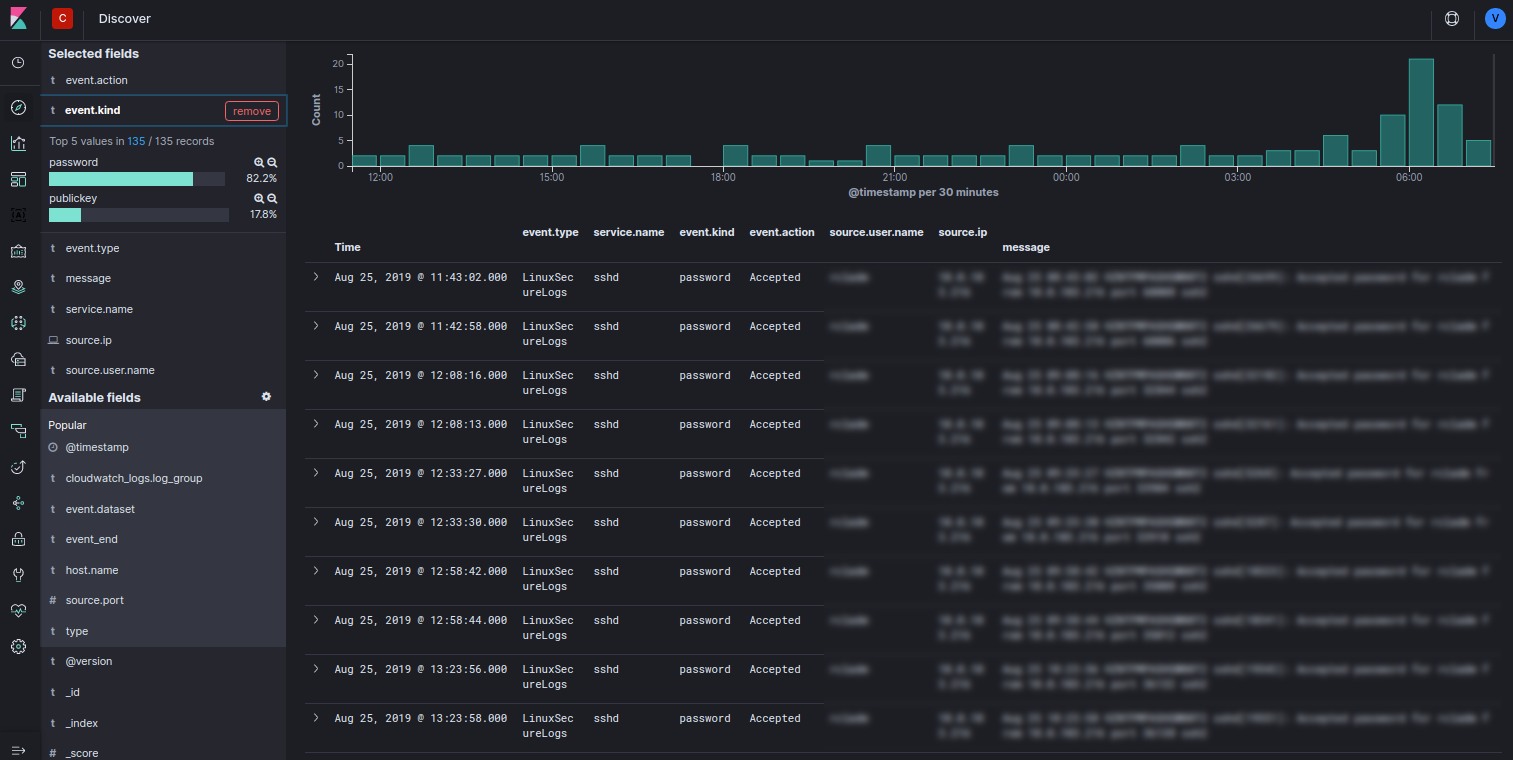
Task: Filter for the publickey value
Action: 259,198
